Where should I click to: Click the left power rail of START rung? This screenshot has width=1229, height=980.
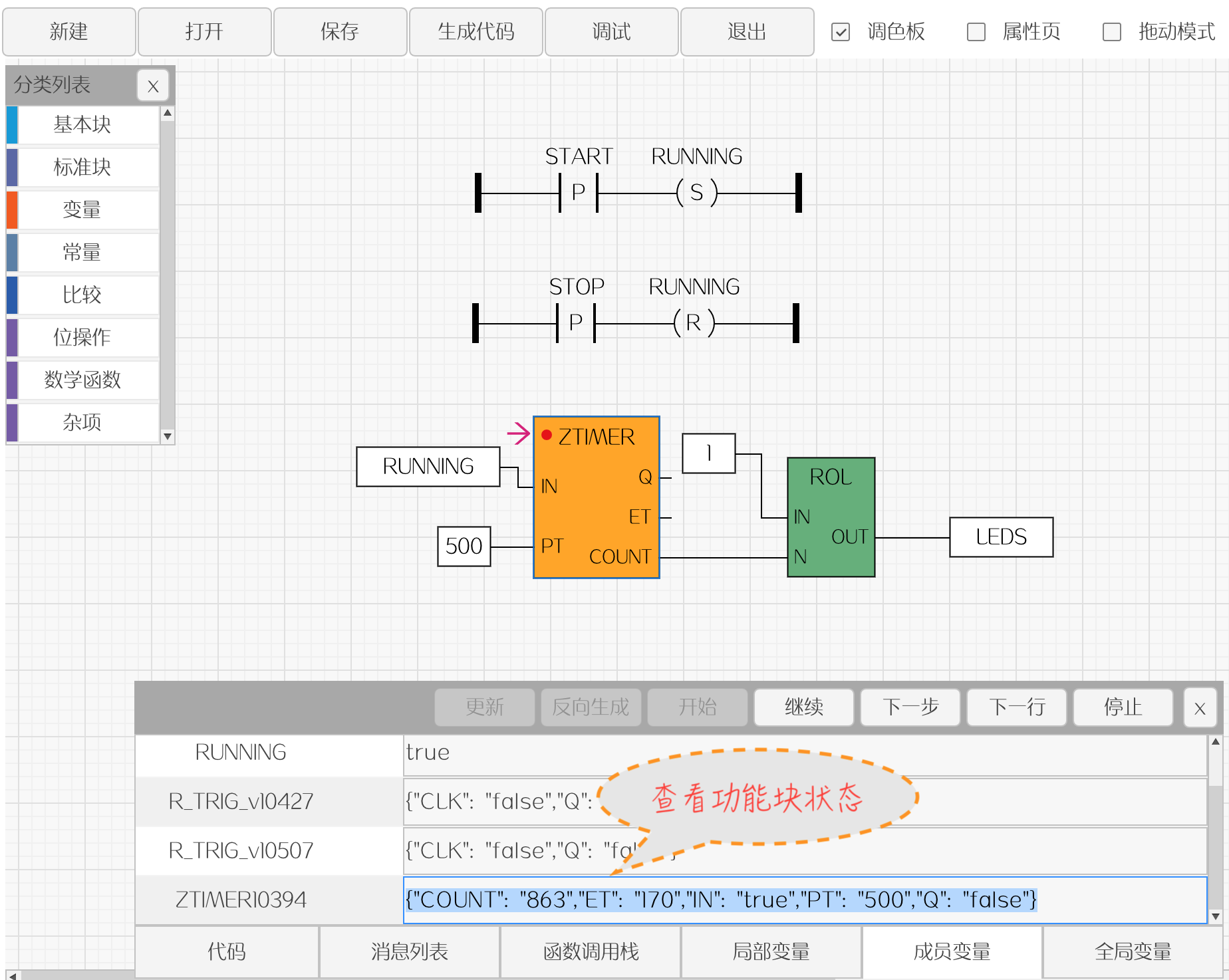[x=478, y=193]
